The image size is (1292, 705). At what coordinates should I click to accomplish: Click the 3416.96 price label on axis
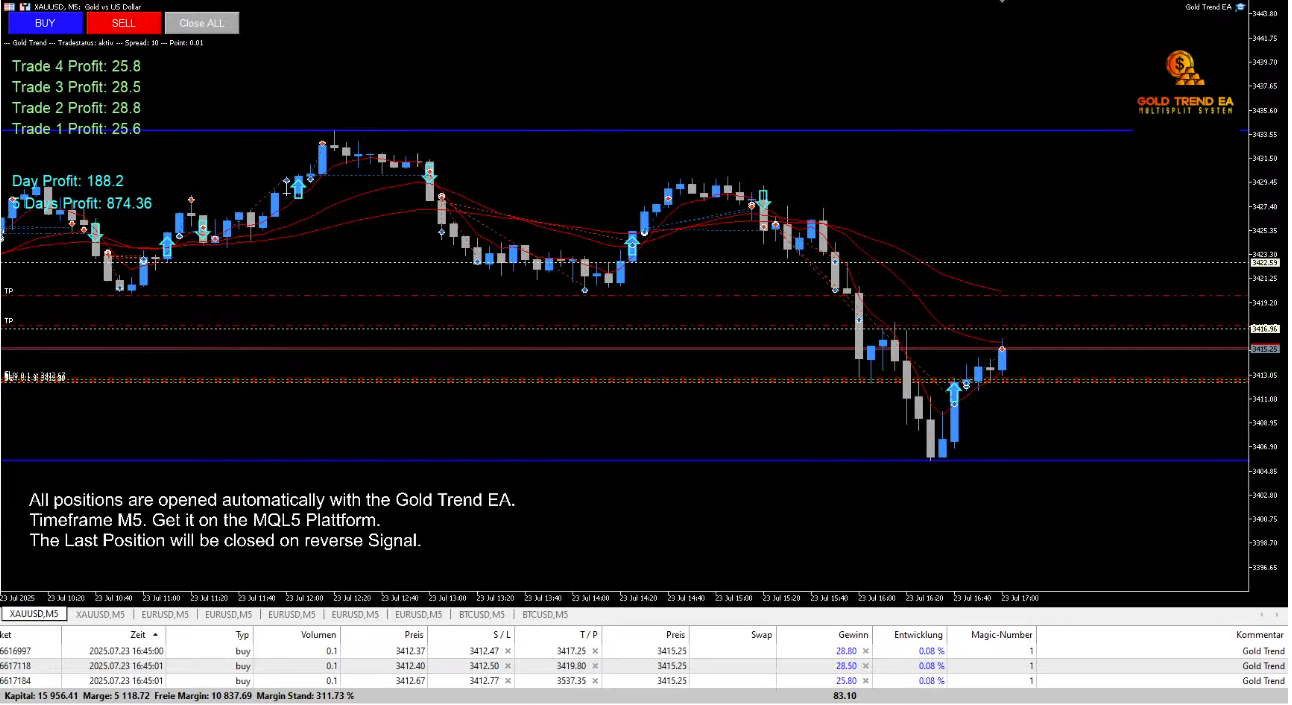(1265, 328)
